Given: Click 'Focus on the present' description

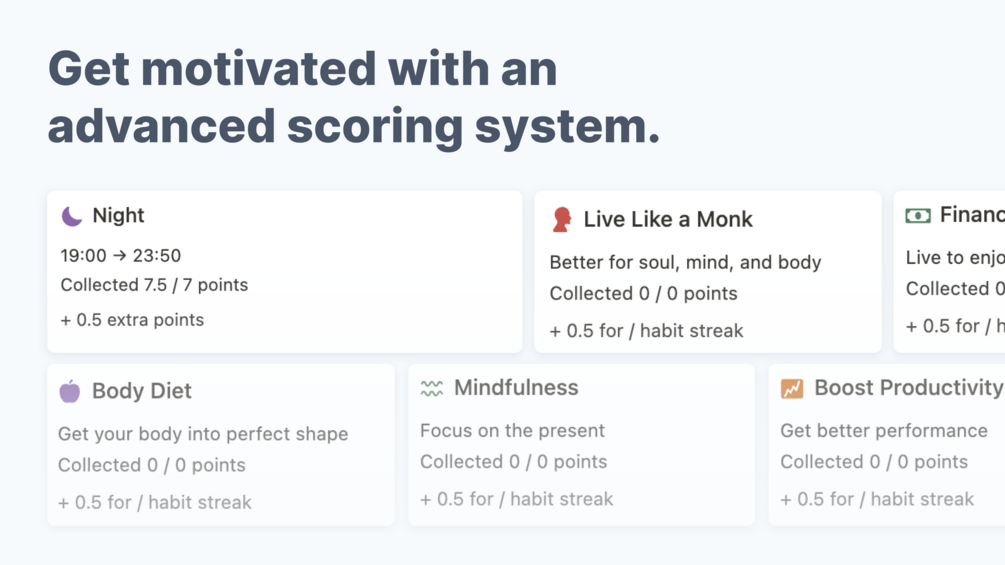Looking at the screenshot, I should click(x=512, y=430).
